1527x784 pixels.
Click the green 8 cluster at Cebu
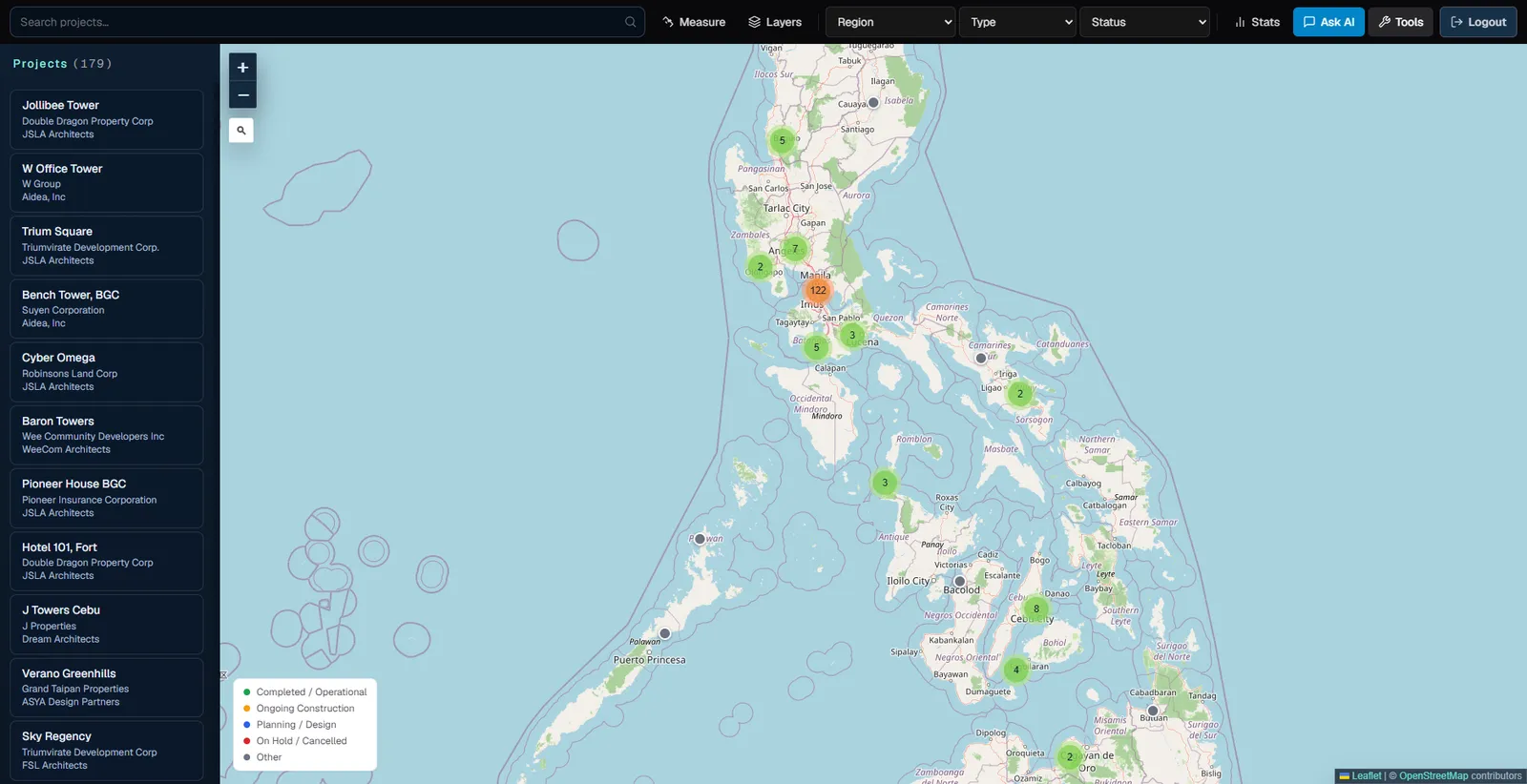1036,609
